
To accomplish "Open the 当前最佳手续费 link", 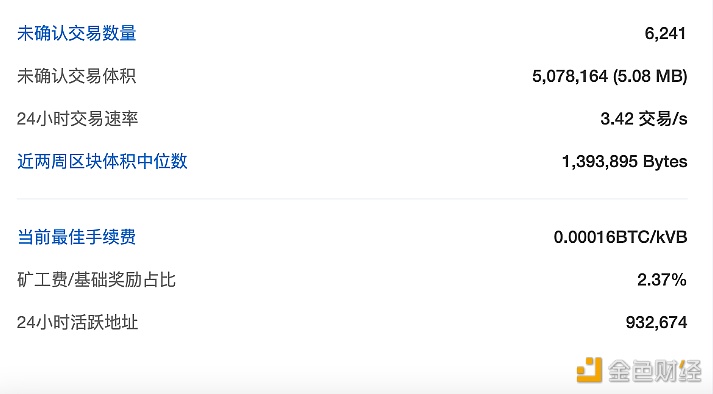I will click(x=76, y=237).
